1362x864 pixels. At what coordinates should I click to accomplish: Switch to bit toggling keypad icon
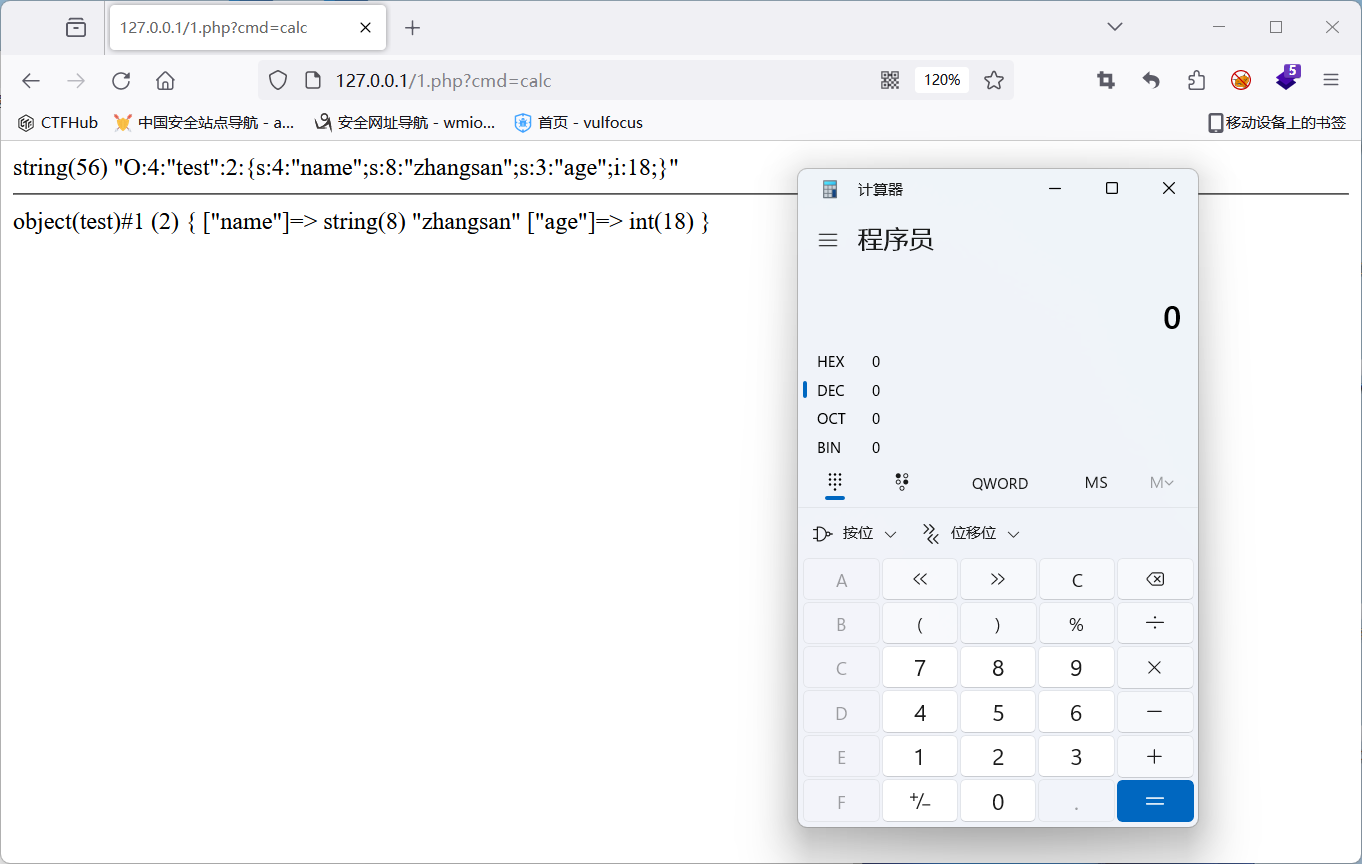pos(902,483)
